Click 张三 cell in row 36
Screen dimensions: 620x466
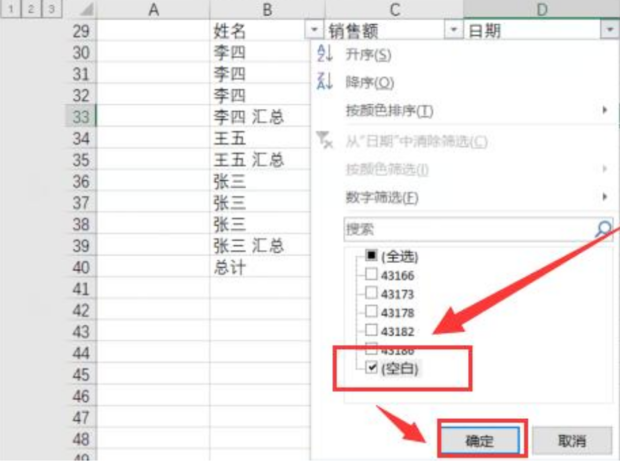point(260,181)
